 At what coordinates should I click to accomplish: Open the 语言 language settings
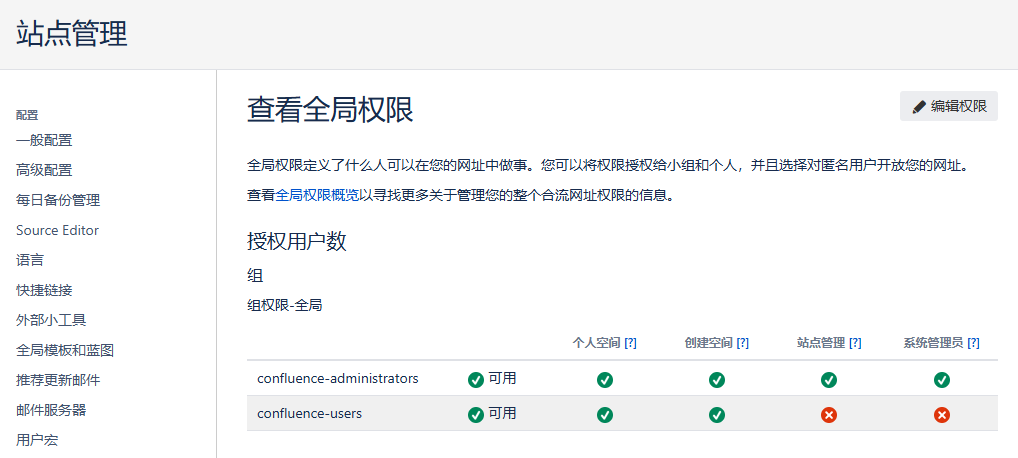click(30, 260)
